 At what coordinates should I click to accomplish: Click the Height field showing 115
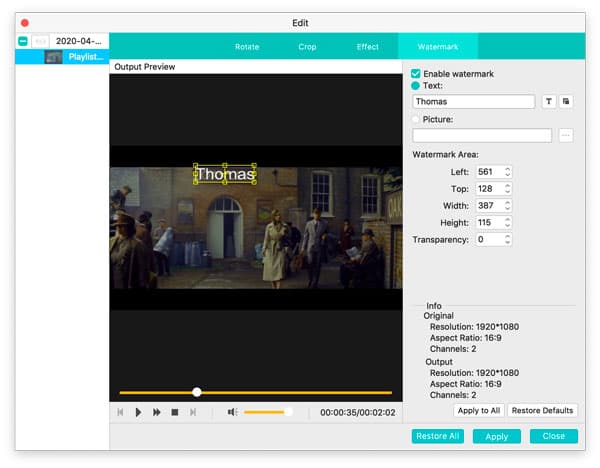tap(489, 222)
